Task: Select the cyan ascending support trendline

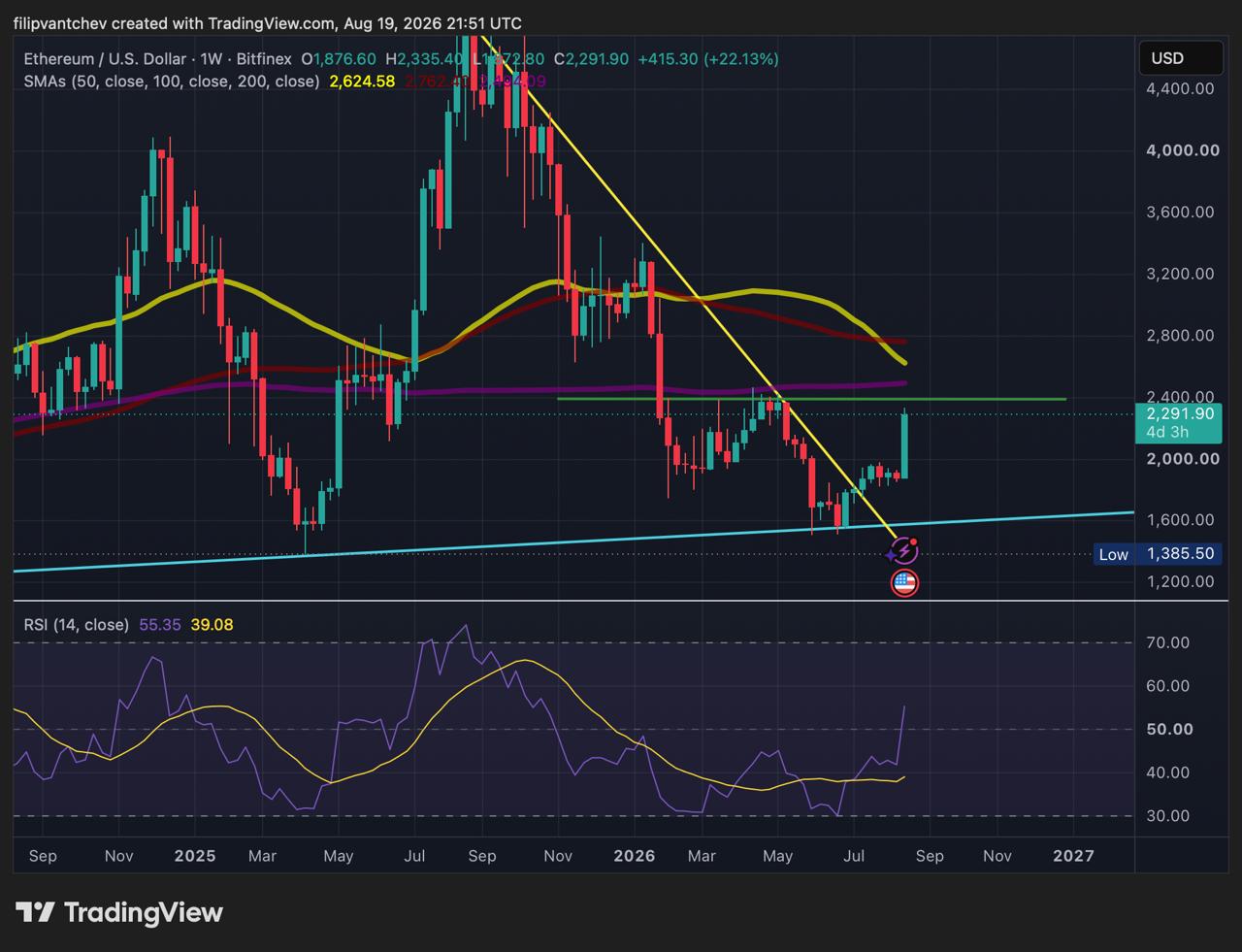Action: pyautogui.click(x=573, y=541)
